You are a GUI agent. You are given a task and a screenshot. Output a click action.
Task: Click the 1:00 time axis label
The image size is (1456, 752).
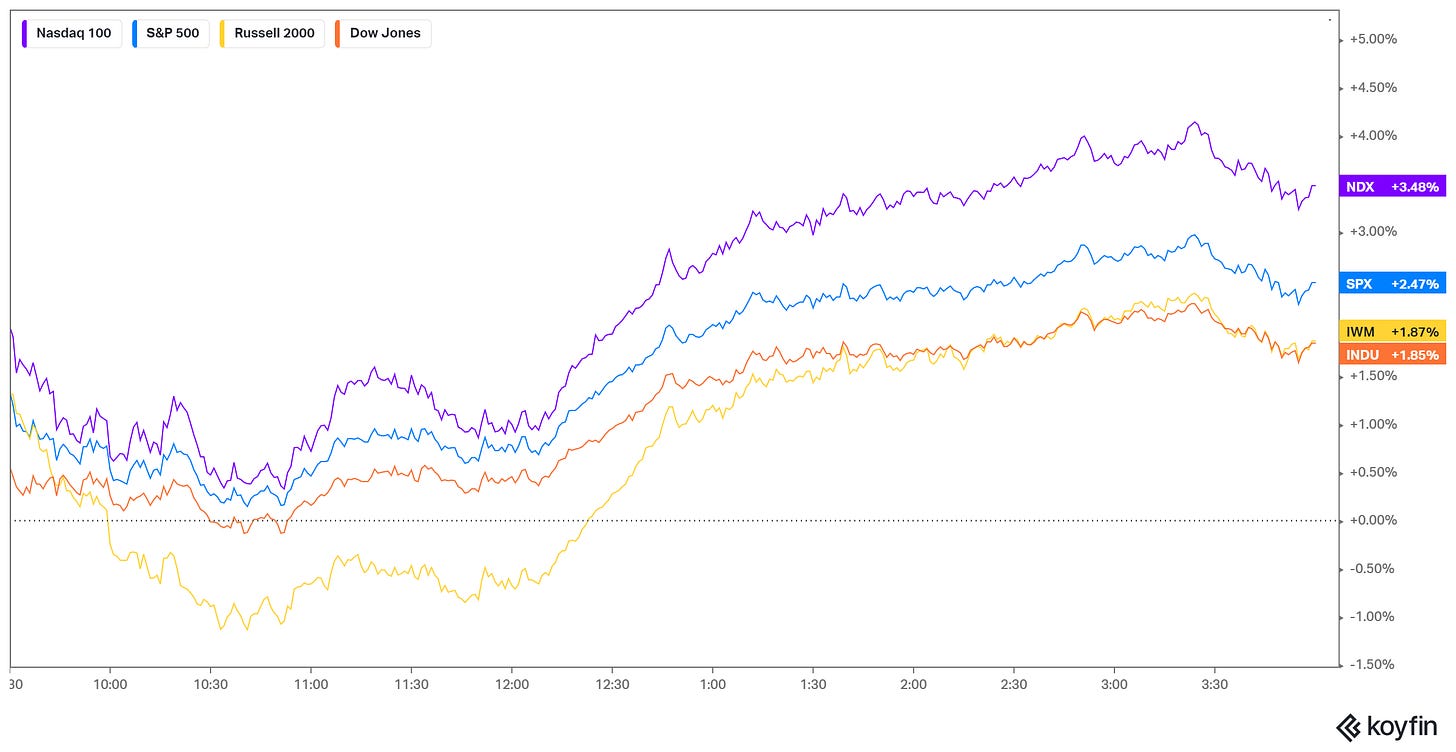[712, 685]
